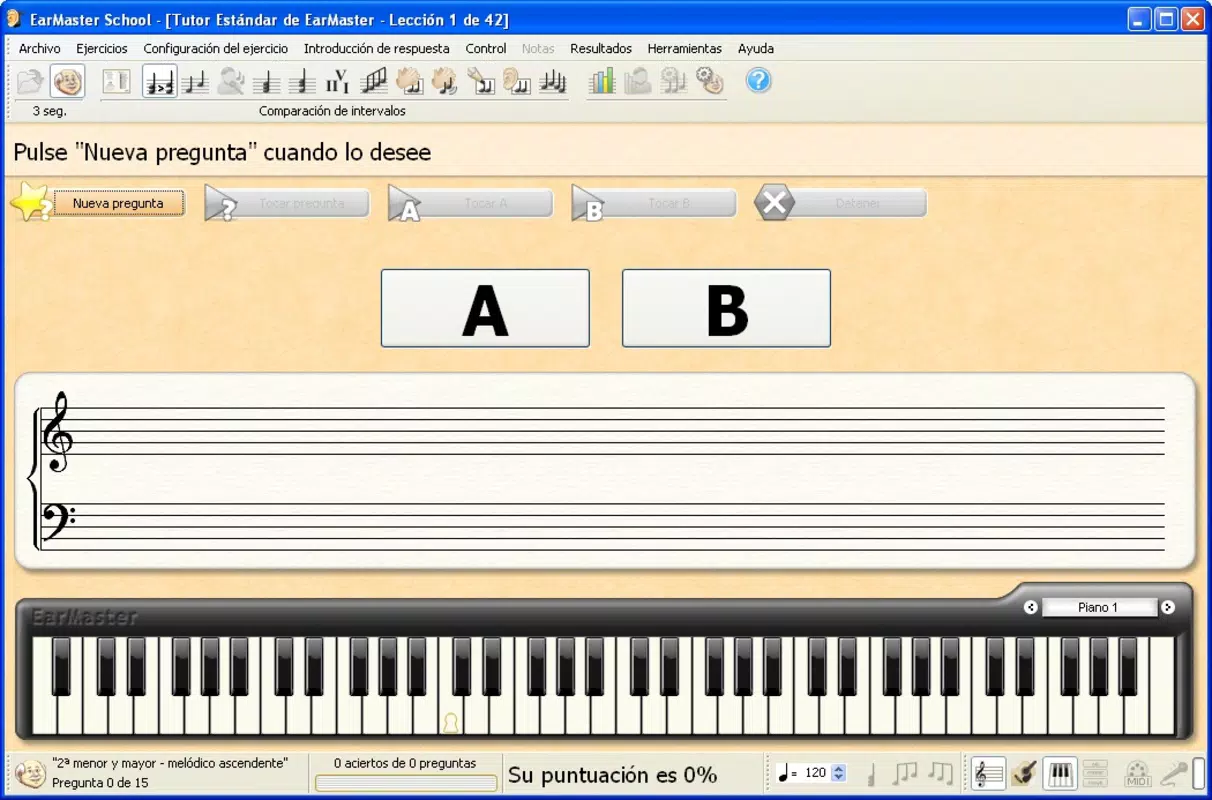The height and width of the screenshot is (800, 1212).
Task: Open the Control menu
Action: (486, 48)
